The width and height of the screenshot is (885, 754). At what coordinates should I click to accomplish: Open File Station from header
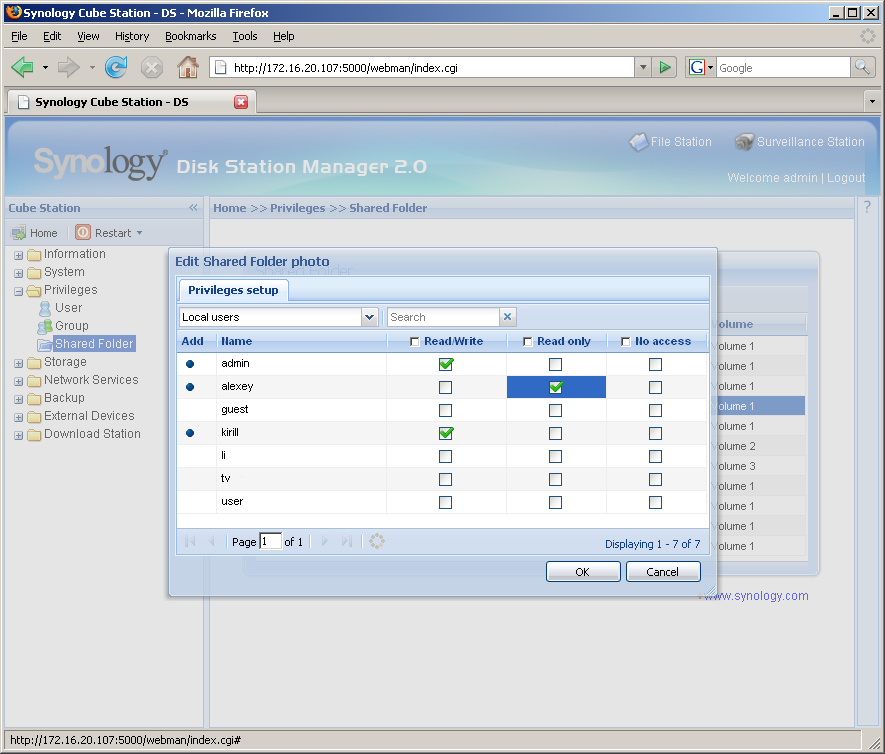click(671, 142)
